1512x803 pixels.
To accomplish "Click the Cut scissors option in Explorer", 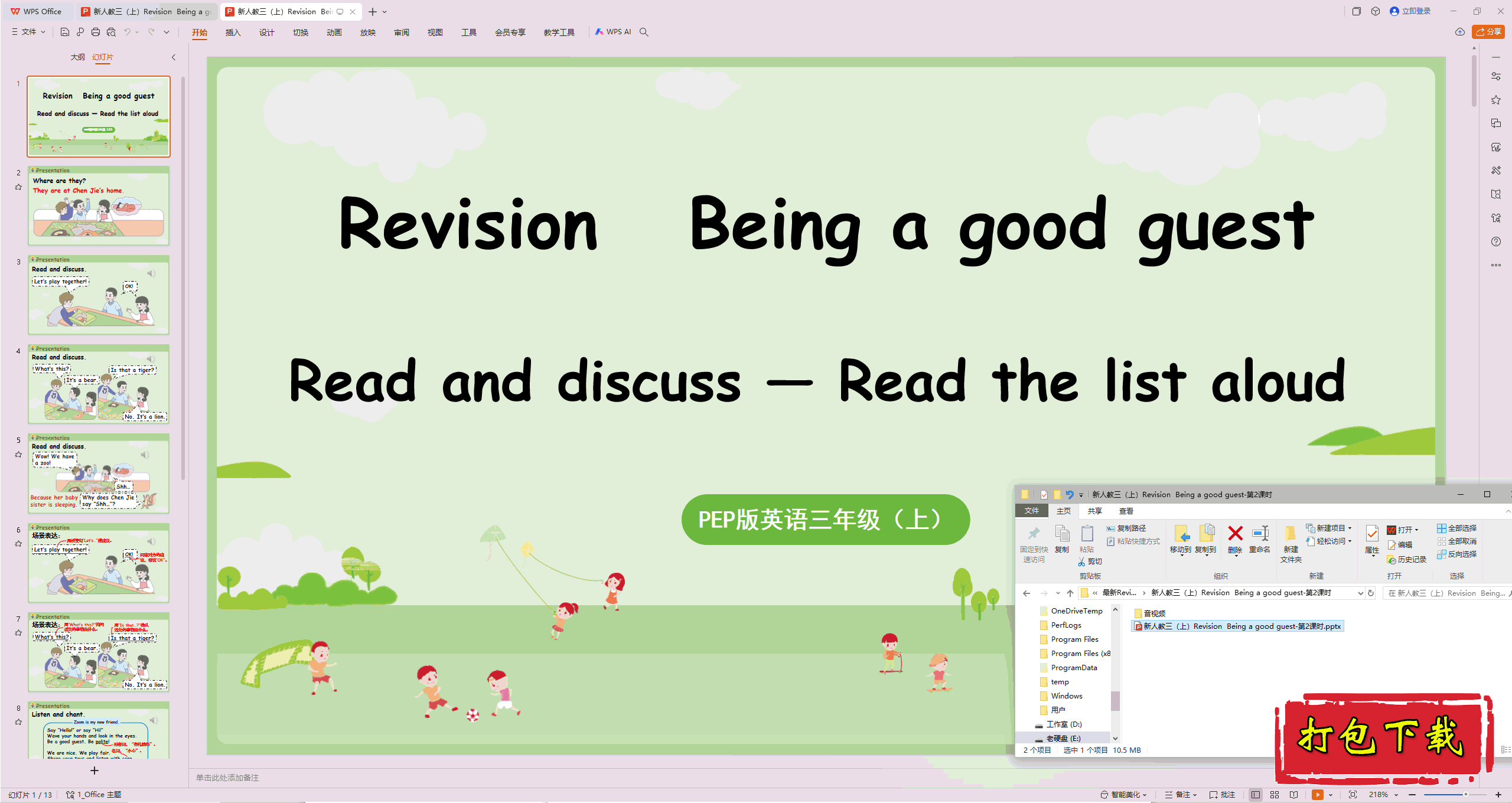I will click(x=1090, y=562).
